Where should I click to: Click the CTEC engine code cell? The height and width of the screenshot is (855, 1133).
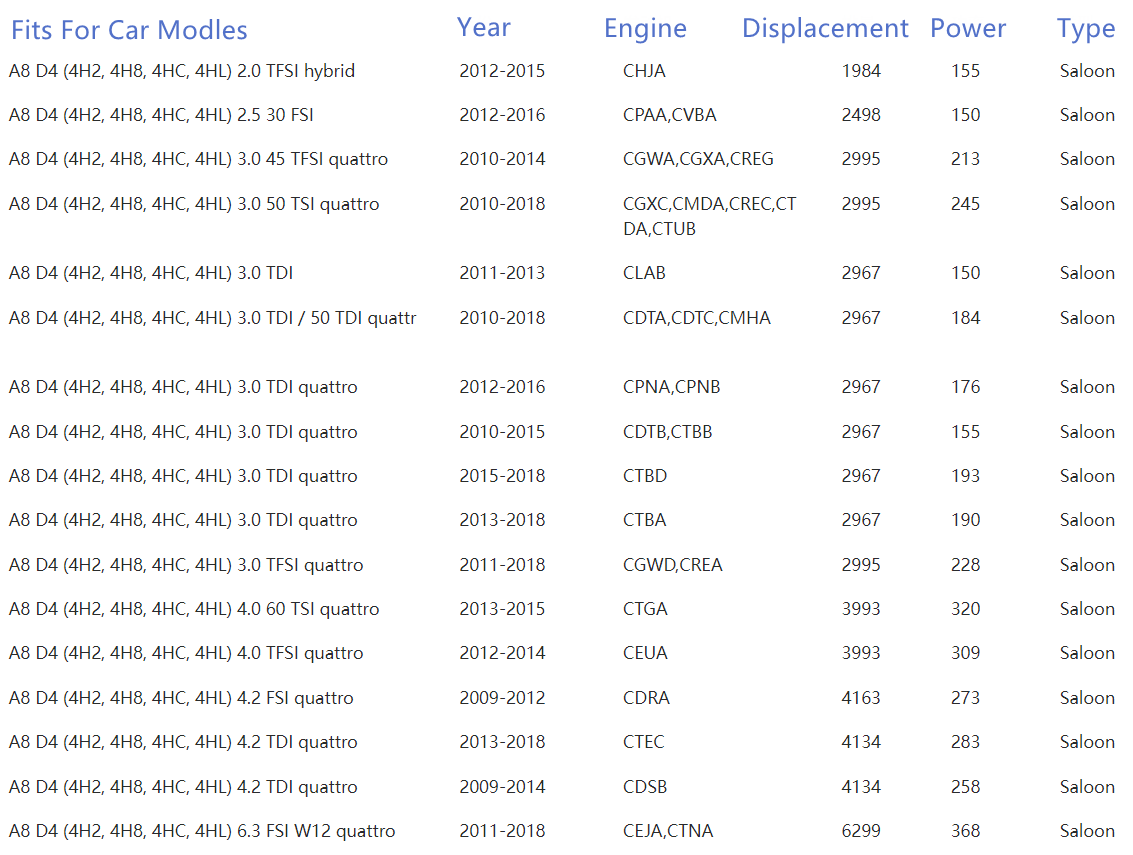(643, 742)
